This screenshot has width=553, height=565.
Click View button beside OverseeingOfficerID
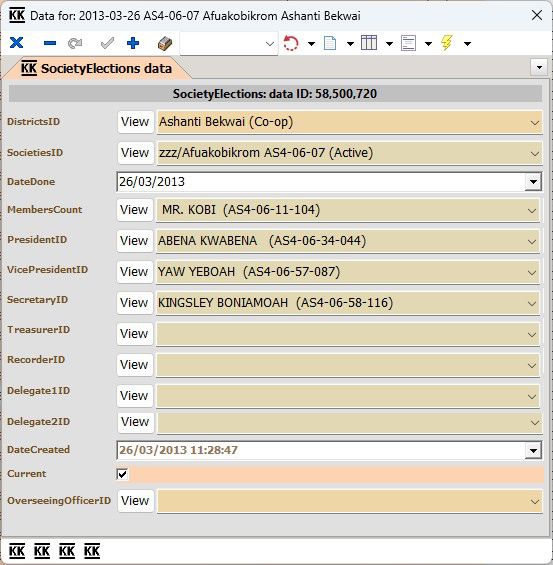[135, 501]
